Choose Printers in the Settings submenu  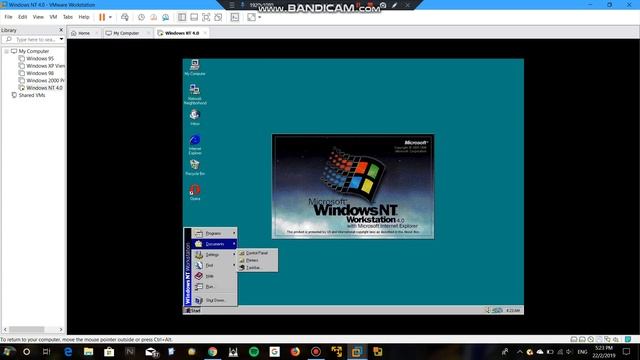pos(258,260)
